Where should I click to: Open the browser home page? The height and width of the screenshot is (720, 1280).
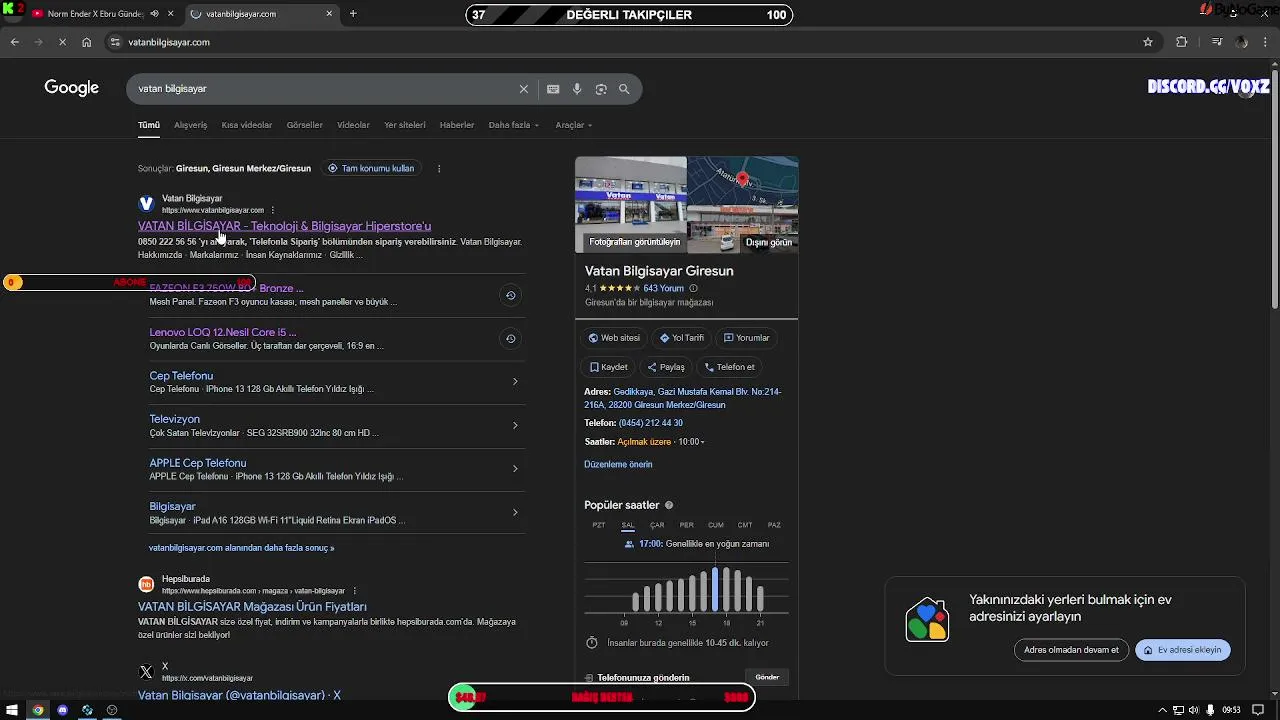(87, 42)
